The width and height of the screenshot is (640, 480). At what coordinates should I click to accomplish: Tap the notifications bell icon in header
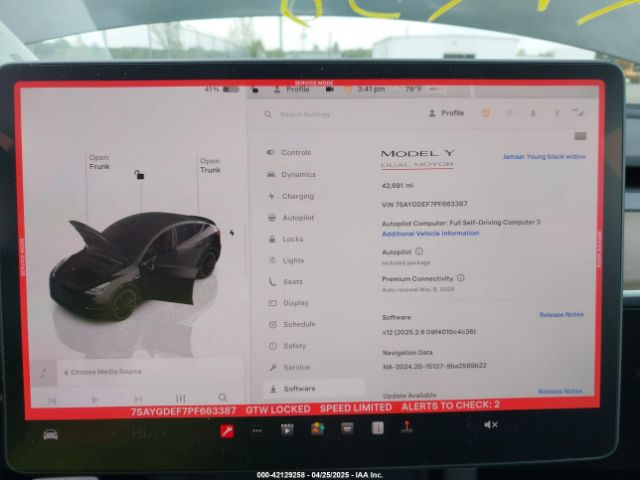533,113
